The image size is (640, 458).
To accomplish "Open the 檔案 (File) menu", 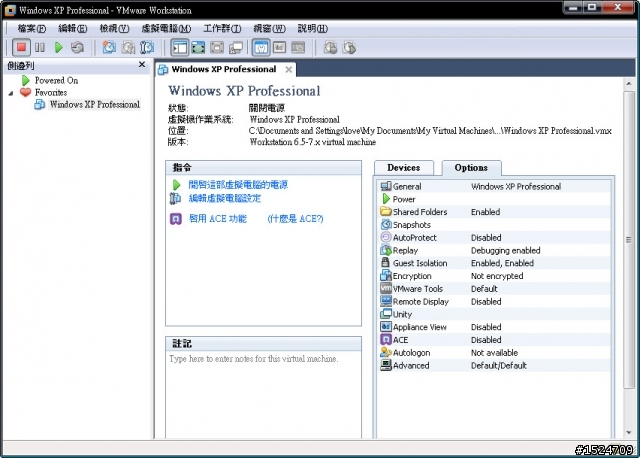I will (31, 29).
